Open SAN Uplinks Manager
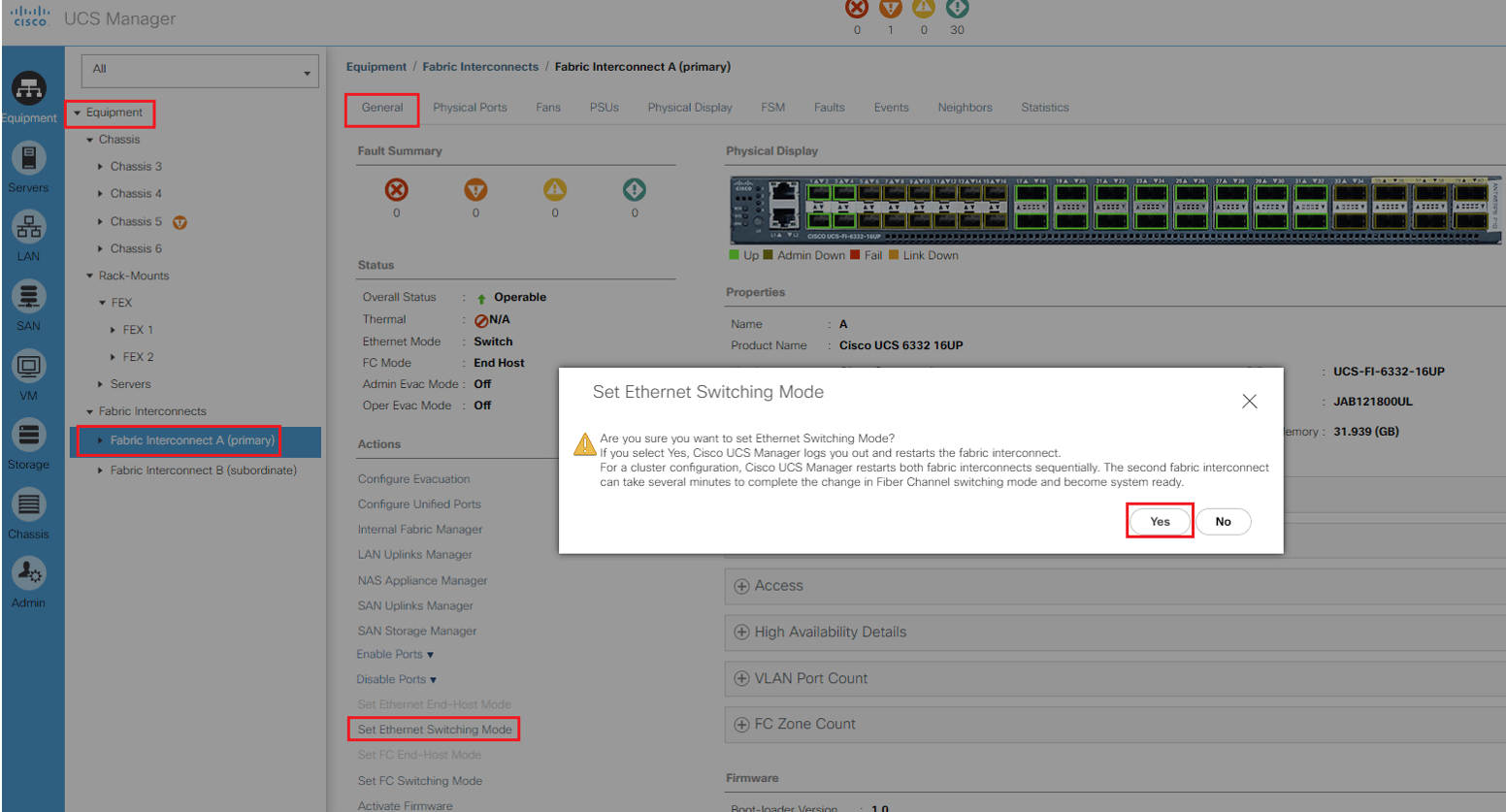 pyautogui.click(x=415, y=606)
